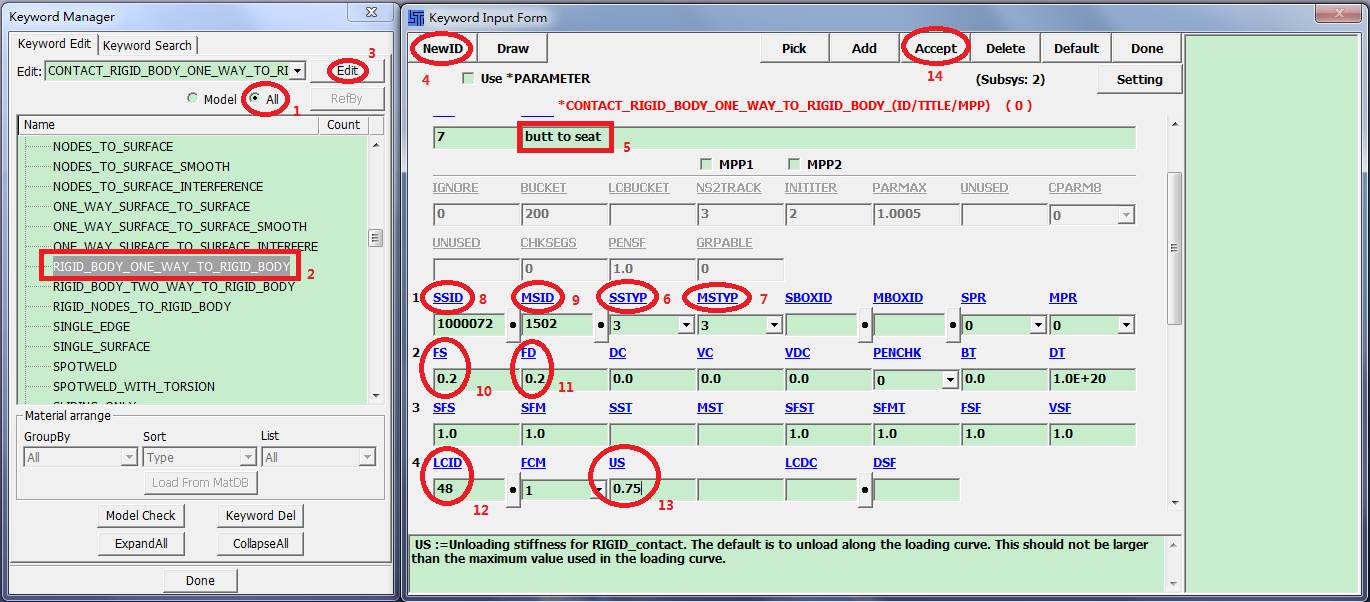
Task: Select RIGID_BODY_TWO_WAY_TO_RIGID_BODY in the list
Action: tap(173, 286)
